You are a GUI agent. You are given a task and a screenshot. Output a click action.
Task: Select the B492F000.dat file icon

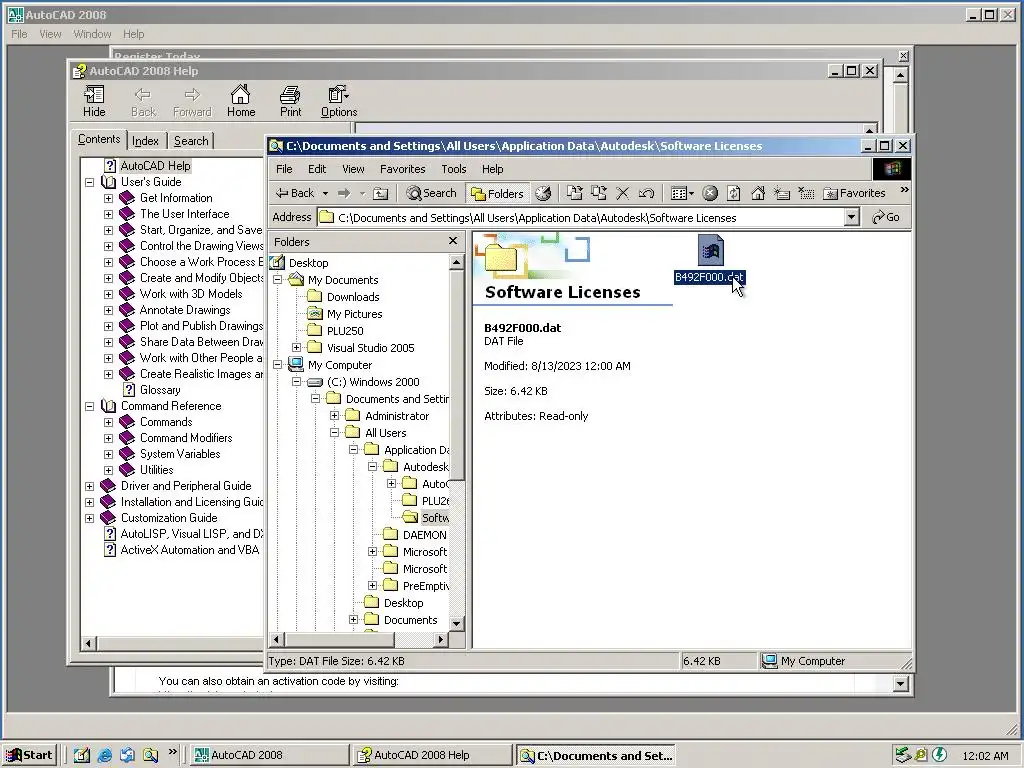(710, 251)
